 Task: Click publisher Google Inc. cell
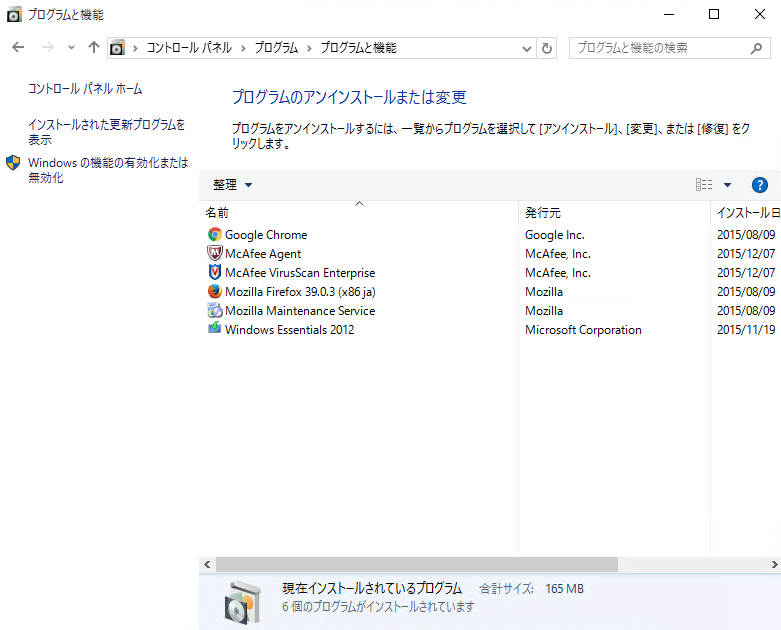pyautogui.click(x=555, y=235)
